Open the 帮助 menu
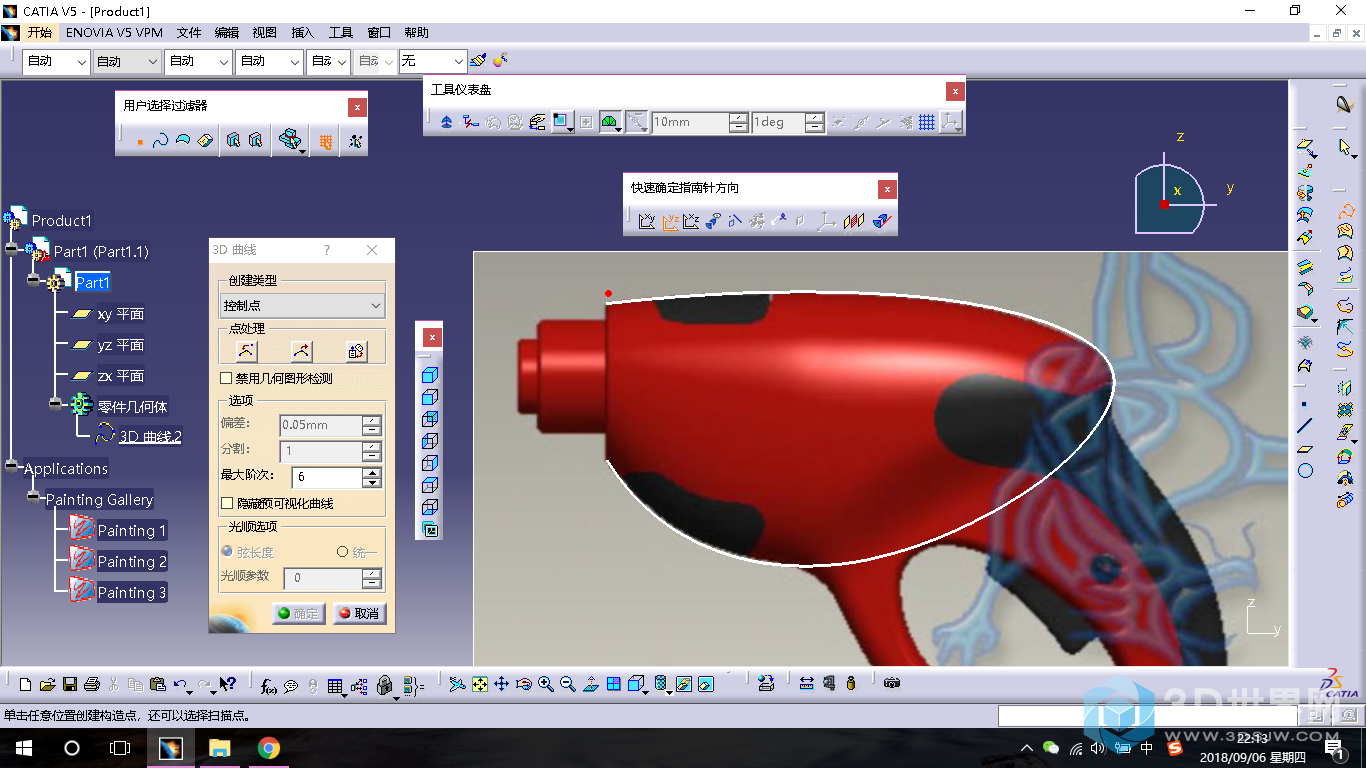1366x768 pixels. tap(417, 32)
